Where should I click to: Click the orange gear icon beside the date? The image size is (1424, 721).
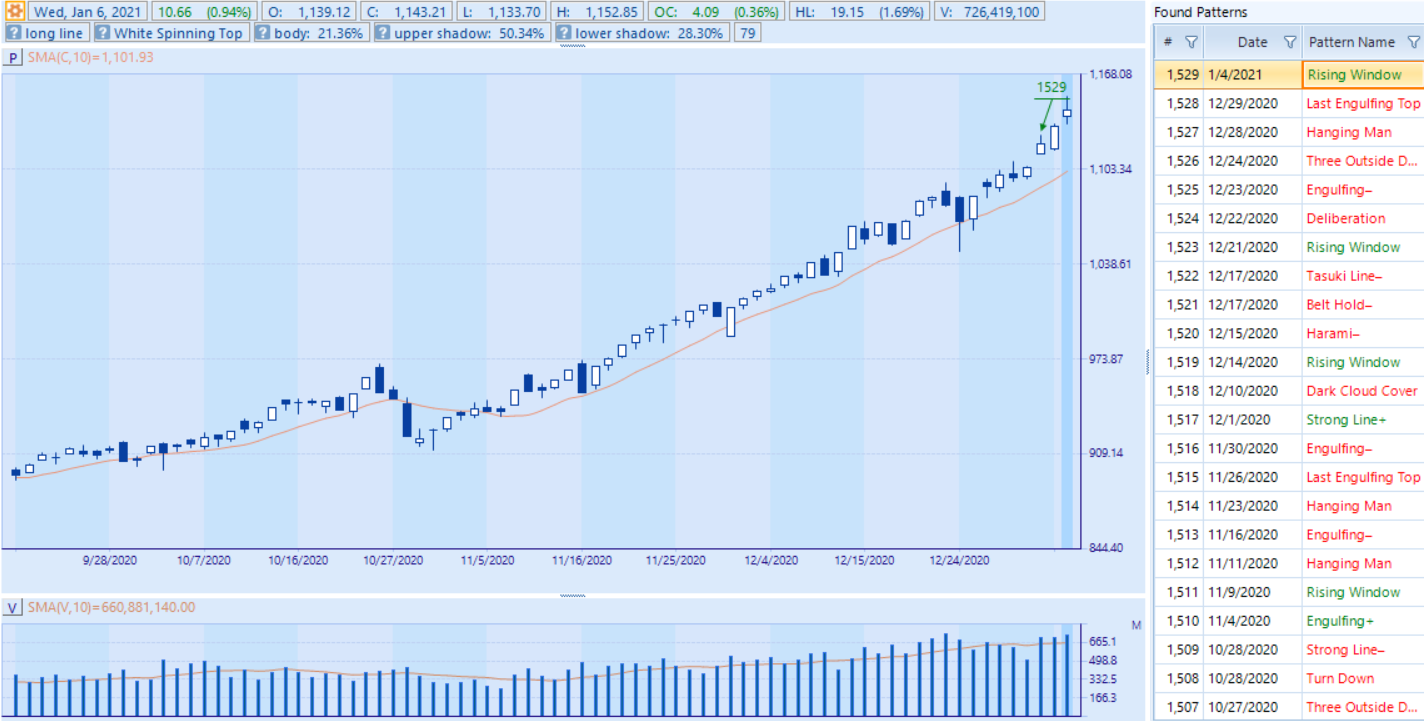click(16, 12)
